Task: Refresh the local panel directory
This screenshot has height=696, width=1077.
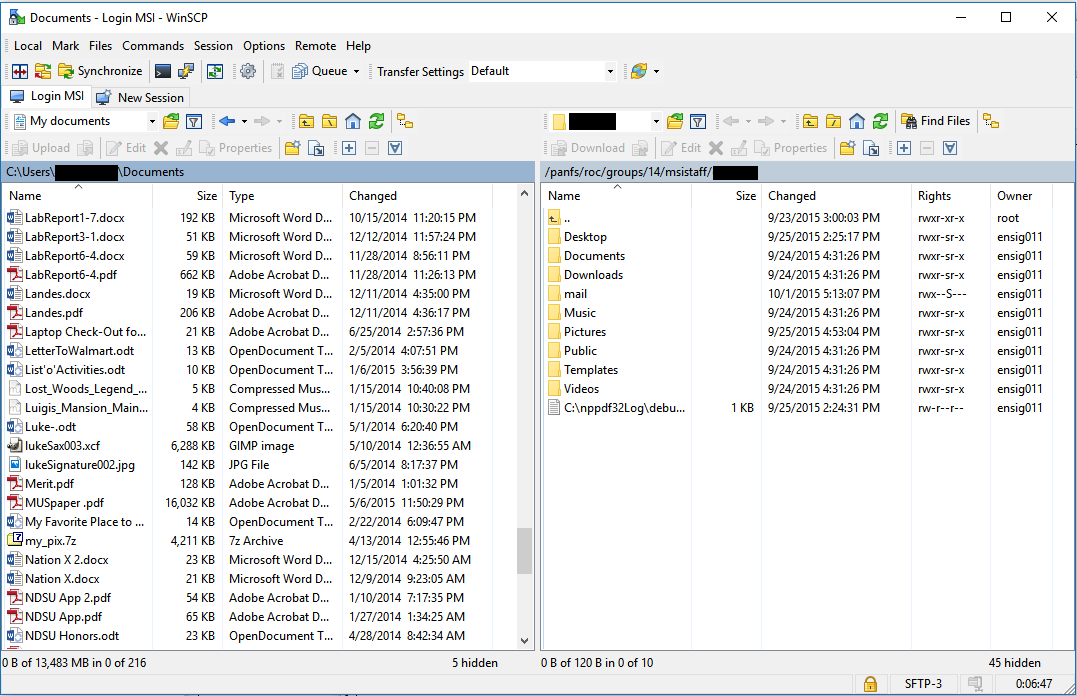Action: [376, 121]
